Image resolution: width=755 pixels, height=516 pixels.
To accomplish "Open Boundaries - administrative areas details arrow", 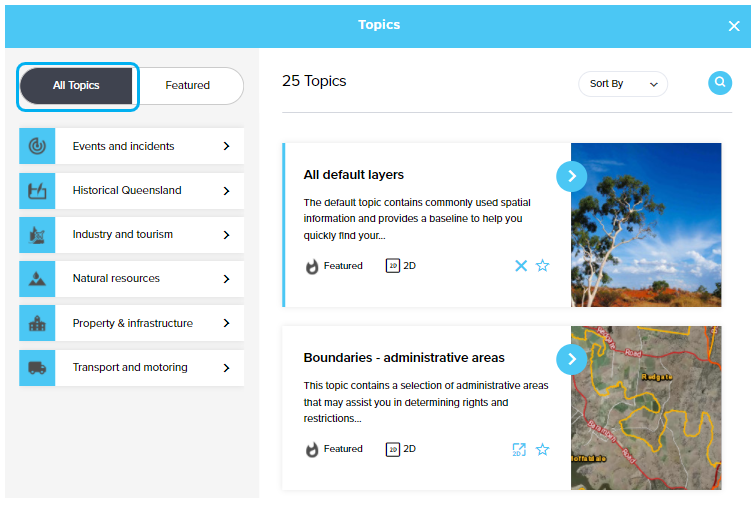I will (572, 359).
